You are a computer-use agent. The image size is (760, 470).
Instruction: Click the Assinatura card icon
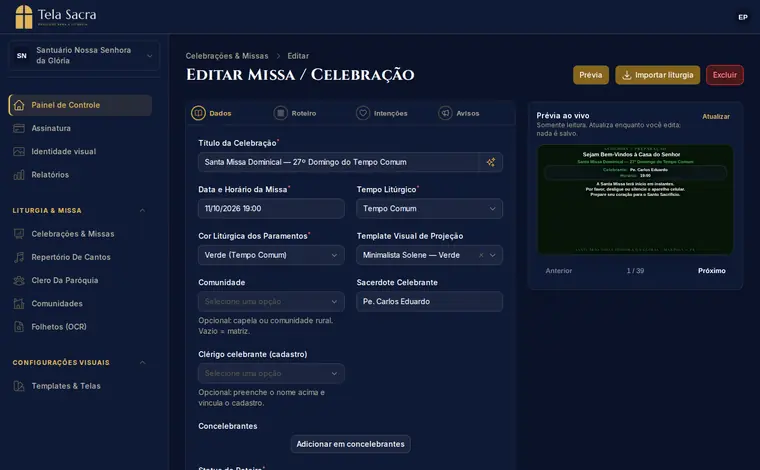click(19, 128)
